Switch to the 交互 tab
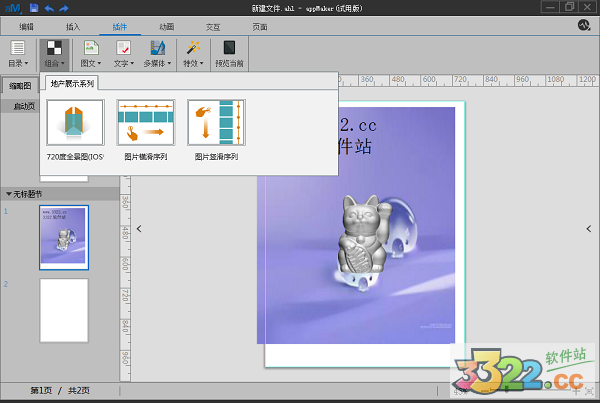The height and width of the screenshot is (403, 600). point(213,25)
